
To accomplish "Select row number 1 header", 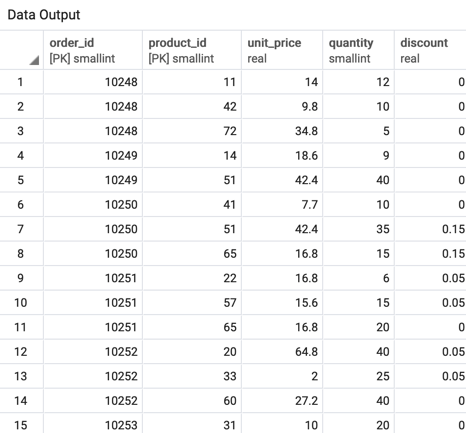I will (21, 82).
